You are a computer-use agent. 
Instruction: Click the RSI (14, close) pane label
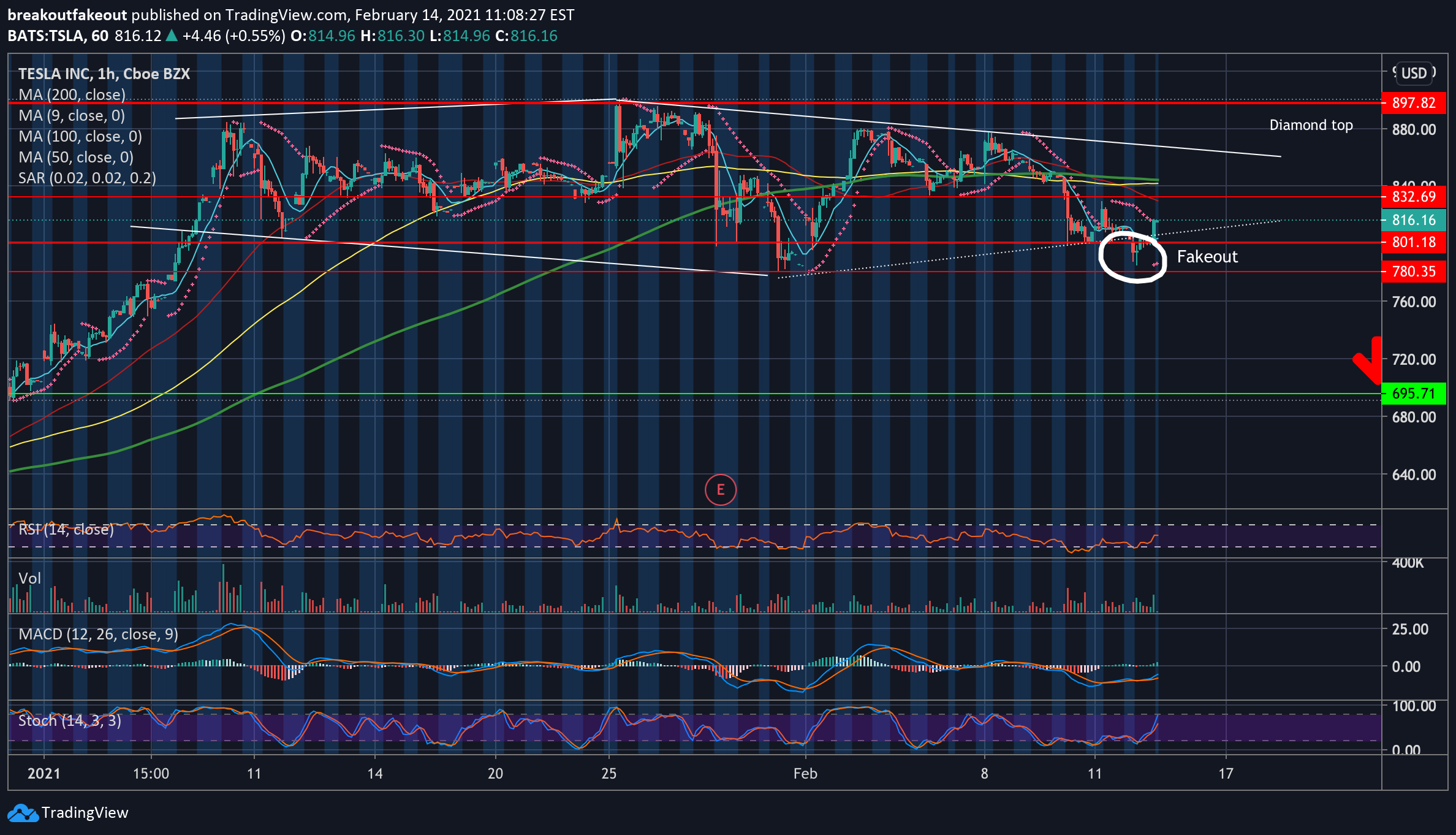66,529
